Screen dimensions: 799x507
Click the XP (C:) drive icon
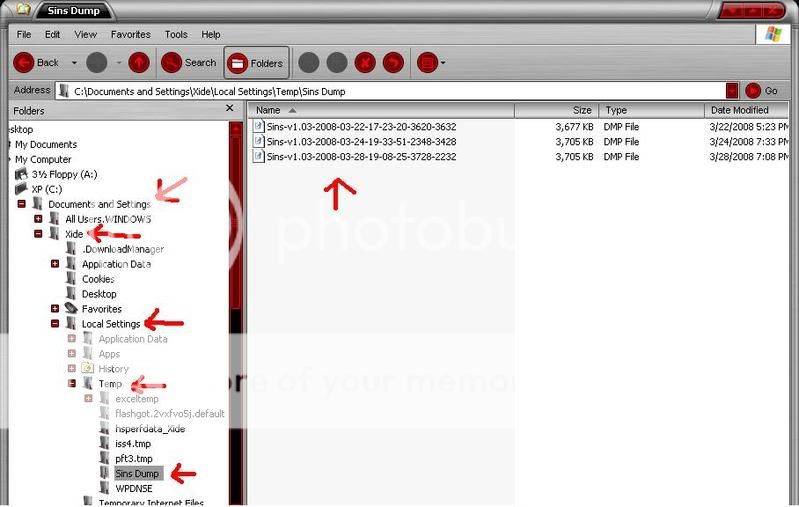pyautogui.click(x=21, y=189)
